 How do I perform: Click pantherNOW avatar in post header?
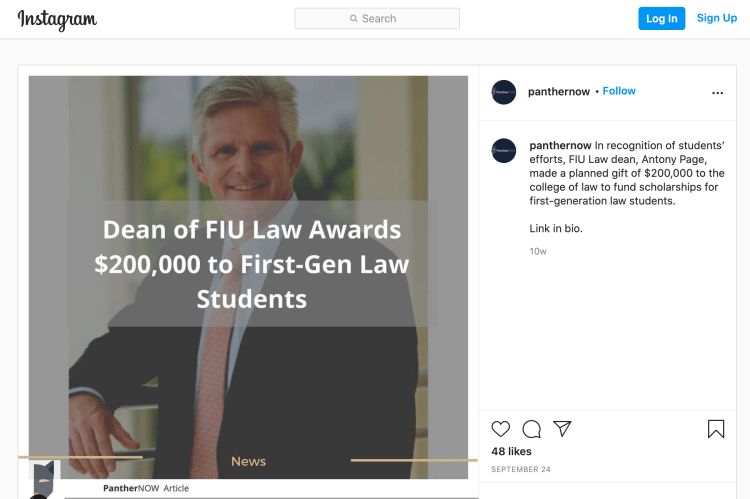click(504, 92)
